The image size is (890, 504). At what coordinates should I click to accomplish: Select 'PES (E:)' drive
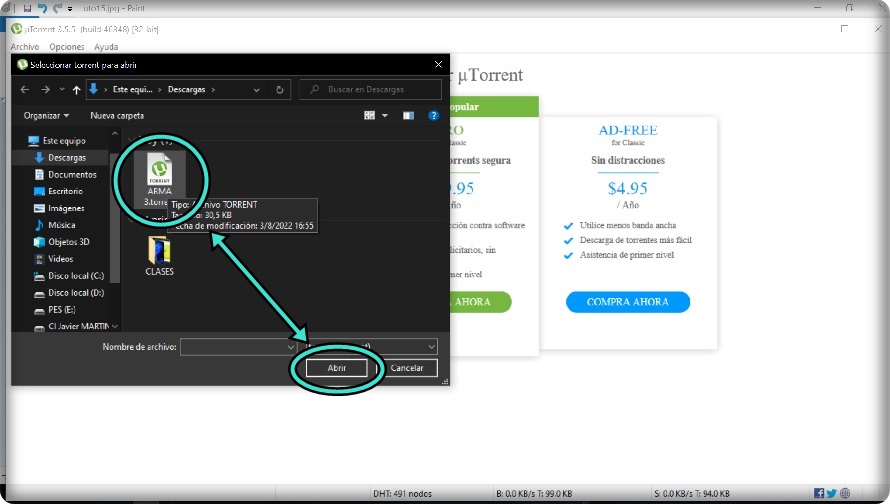62,310
